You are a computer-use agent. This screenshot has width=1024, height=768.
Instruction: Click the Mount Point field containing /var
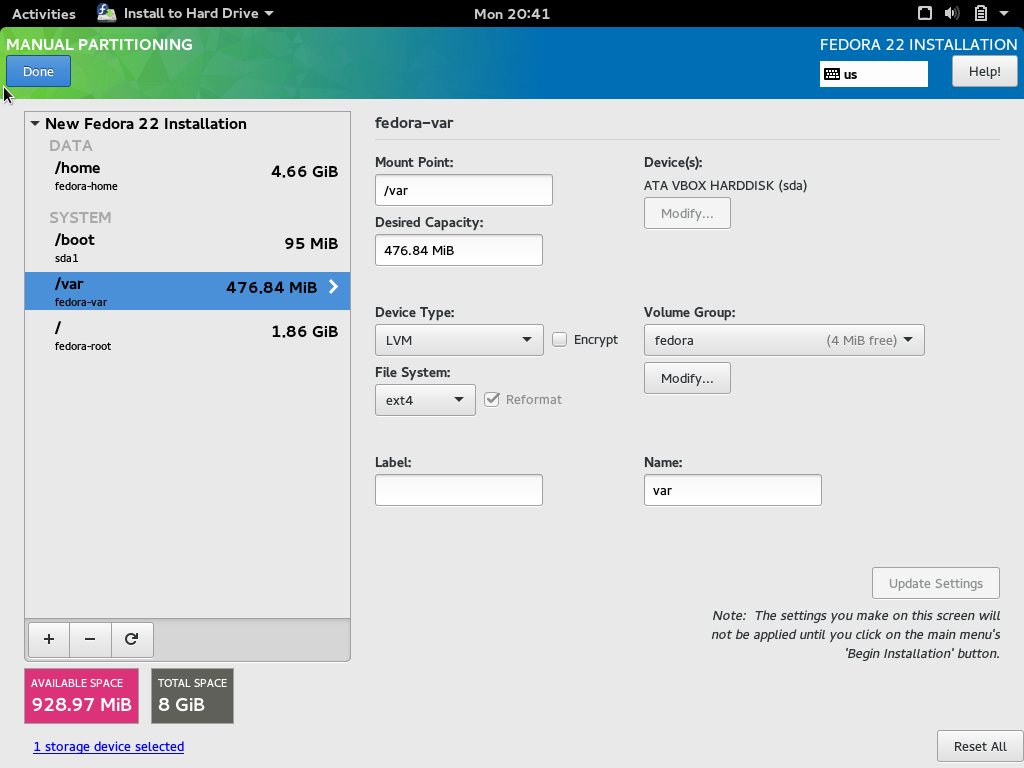point(464,190)
